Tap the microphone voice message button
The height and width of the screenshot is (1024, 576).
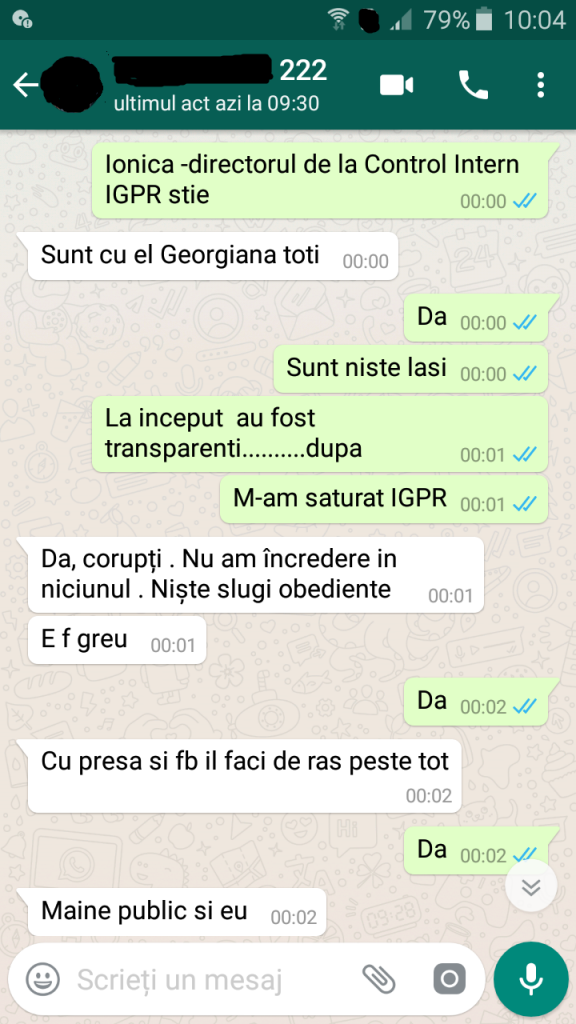(531, 978)
